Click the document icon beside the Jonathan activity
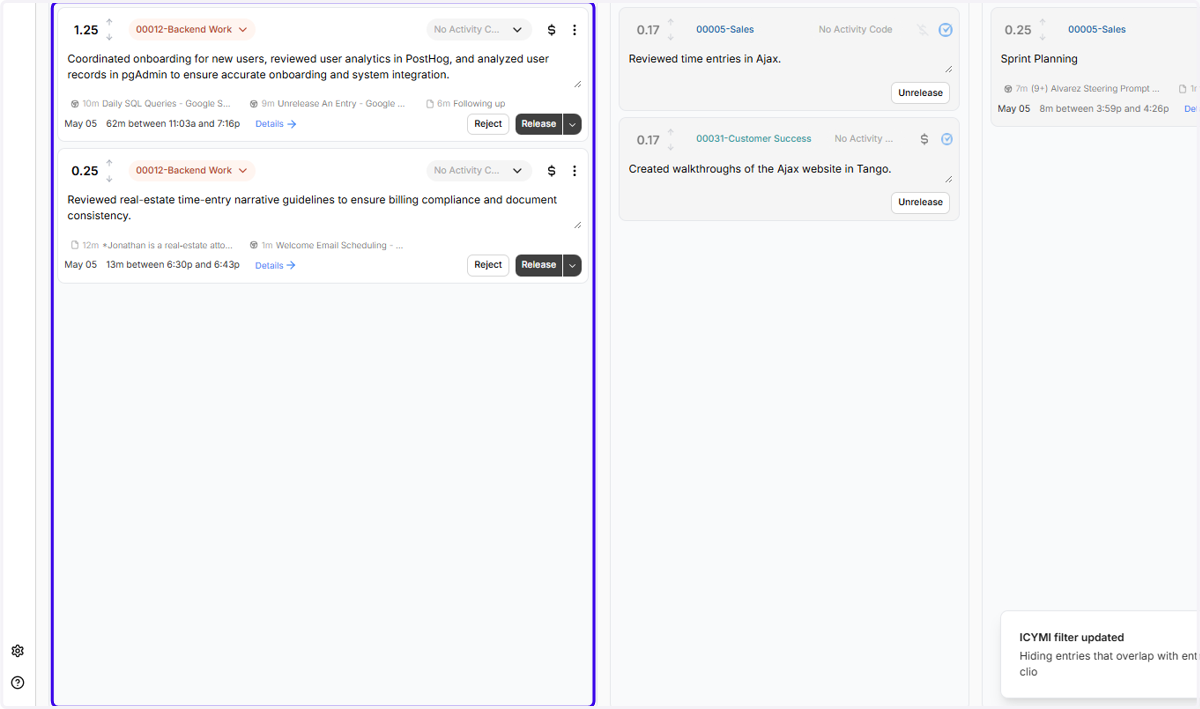The width and height of the screenshot is (1200, 709). coord(75,245)
